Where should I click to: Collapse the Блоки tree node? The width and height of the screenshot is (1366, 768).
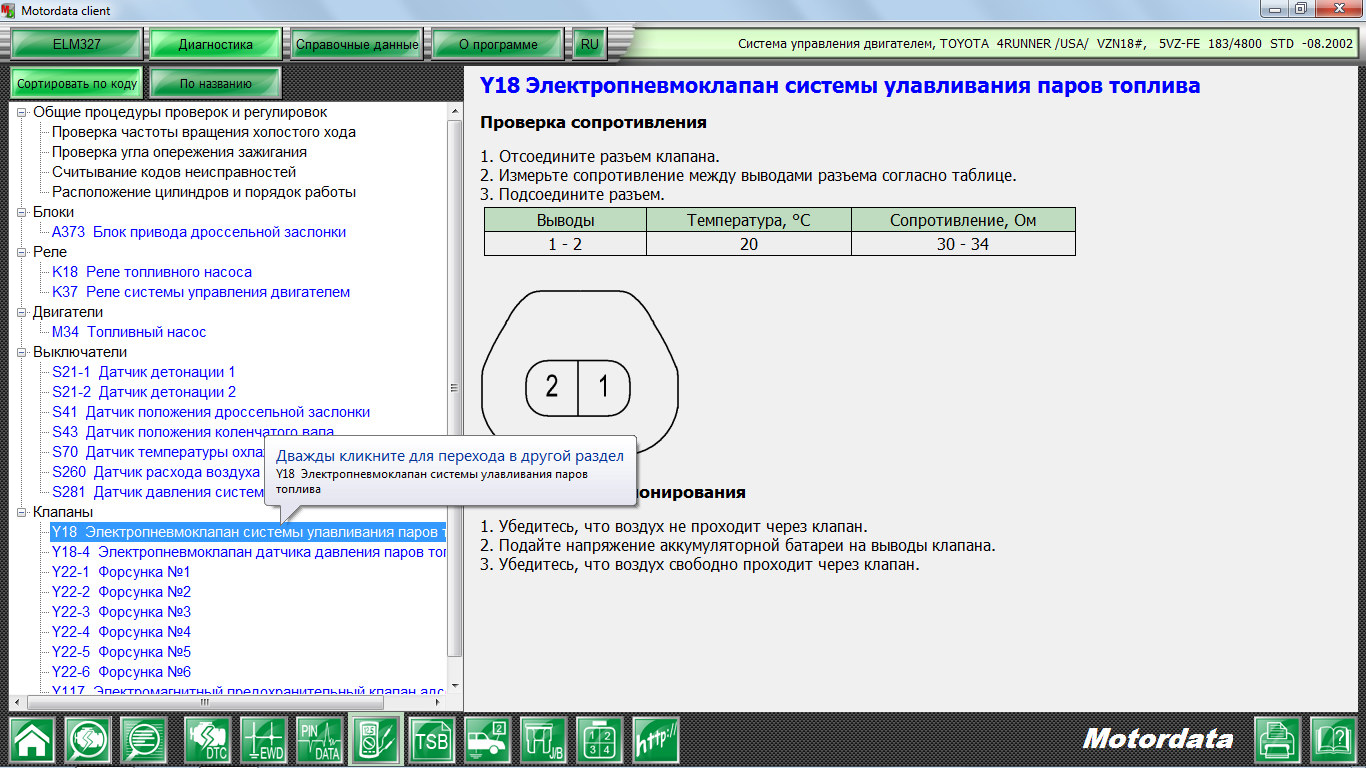click(23, 212)
